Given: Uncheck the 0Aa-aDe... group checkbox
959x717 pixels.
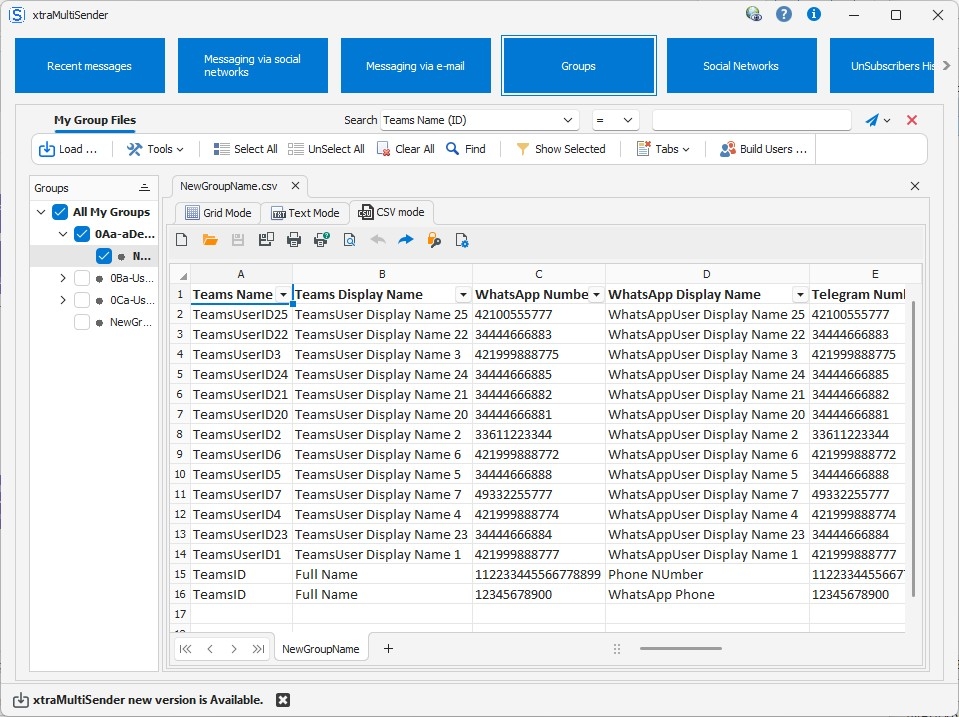Looking at the screenshot, I should (82, 234).
